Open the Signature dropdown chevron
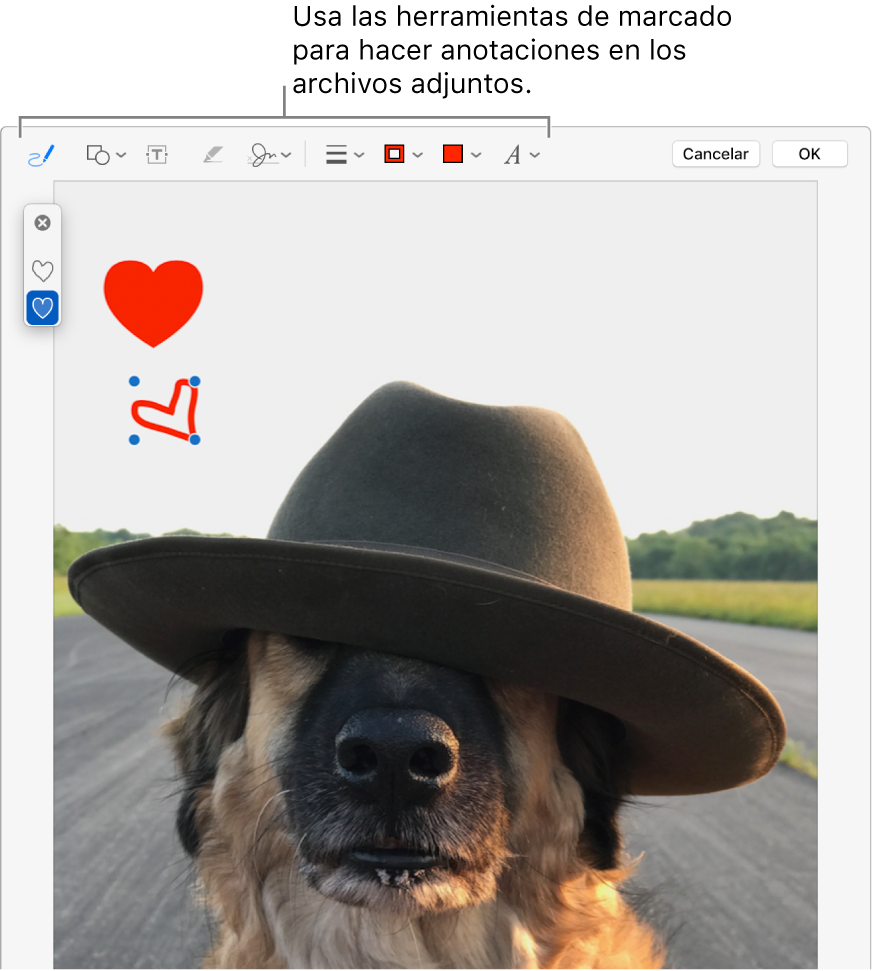The height and width of the screenshot is (971, 872). pos(286,155)
